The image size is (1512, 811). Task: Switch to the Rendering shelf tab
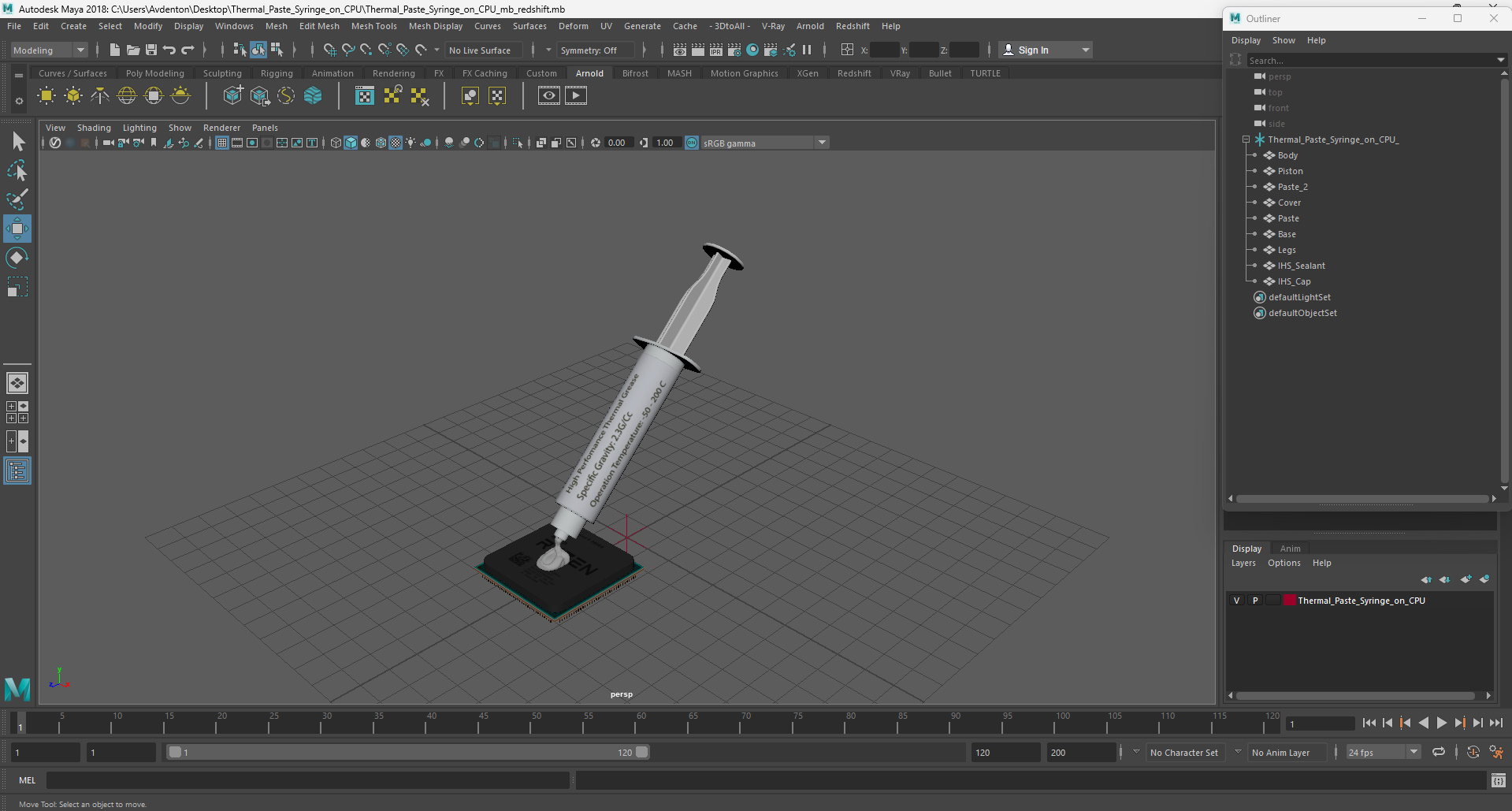pyautogui.click(x=393, y=73)
